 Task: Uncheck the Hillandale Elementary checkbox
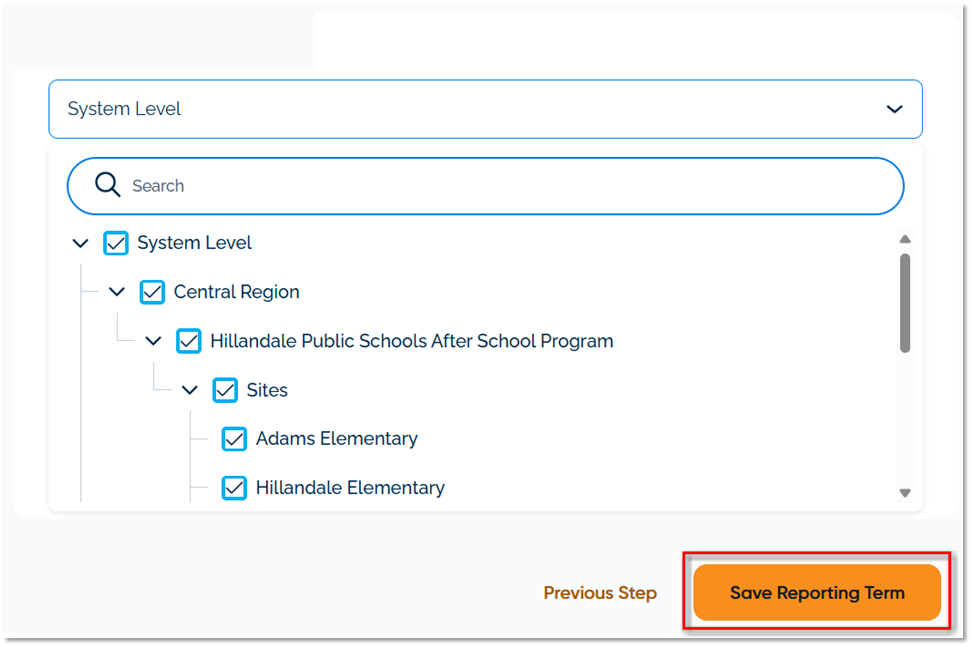[234, 488]
